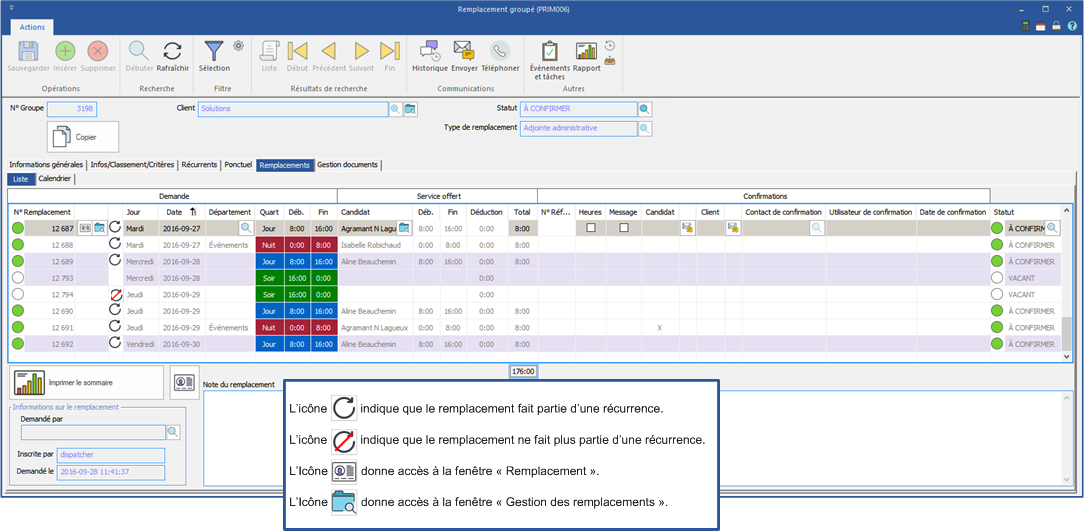The width and height of the screenshot is (1084, 531).
Task: Switch to Gestion documents tab
Action: [348, 165]
